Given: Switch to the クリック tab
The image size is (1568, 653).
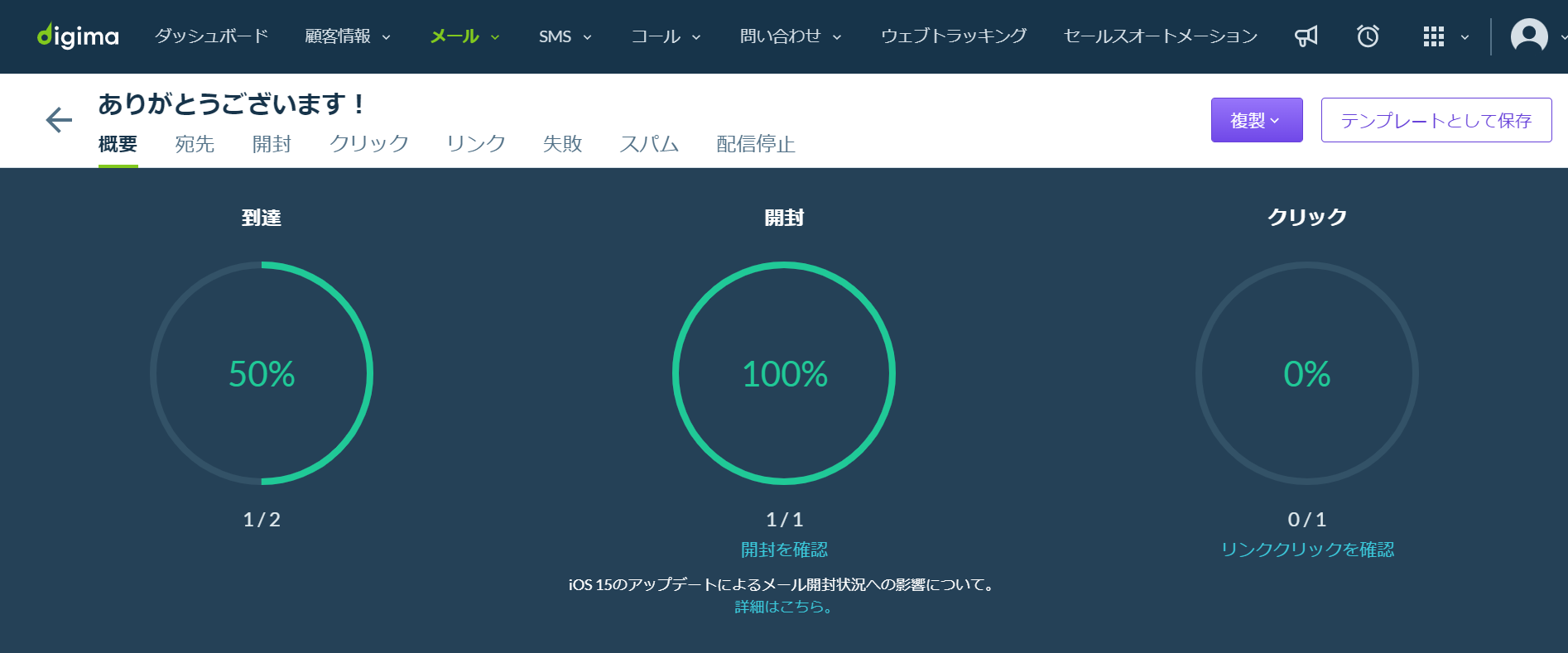Looking at the screenshot, I should click(x=369, y=144).
